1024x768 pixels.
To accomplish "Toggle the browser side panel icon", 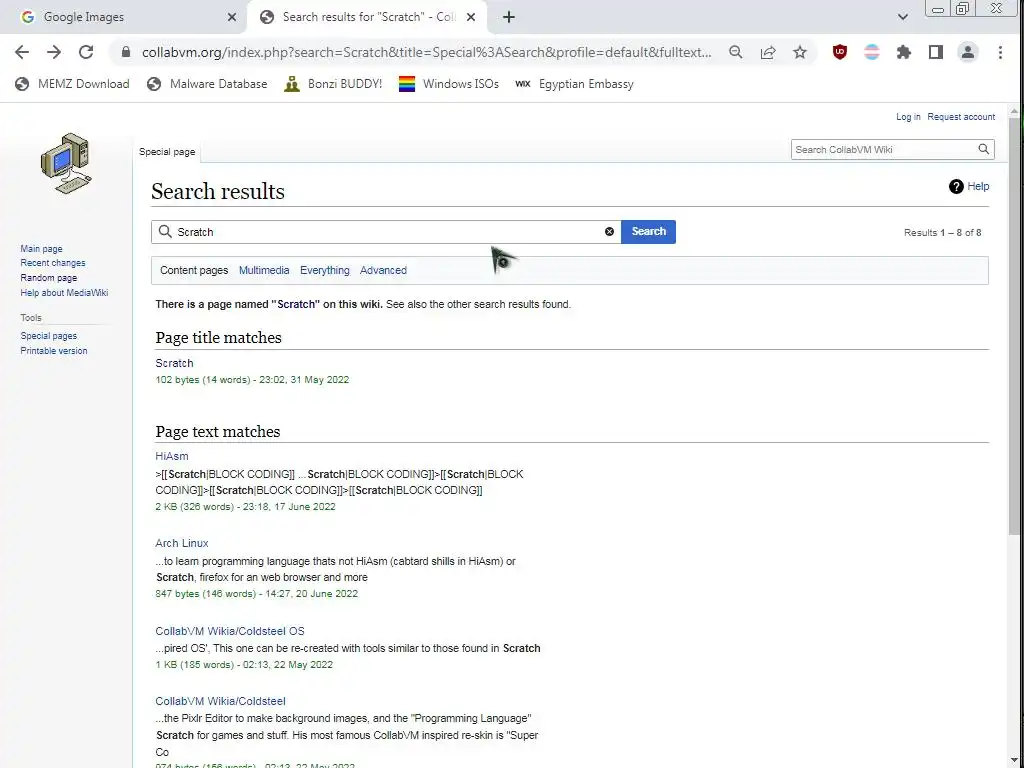I will pyautogui.click(x=936, y=52).
